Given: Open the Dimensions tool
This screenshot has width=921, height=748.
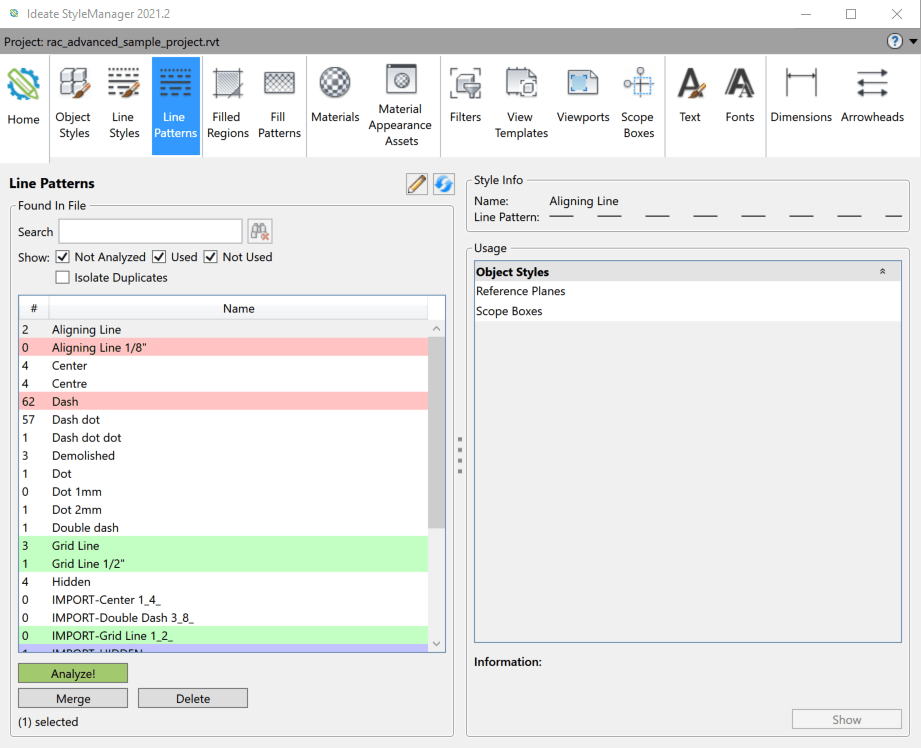Looking at the screenshot, I should click(x=801, y=97).
